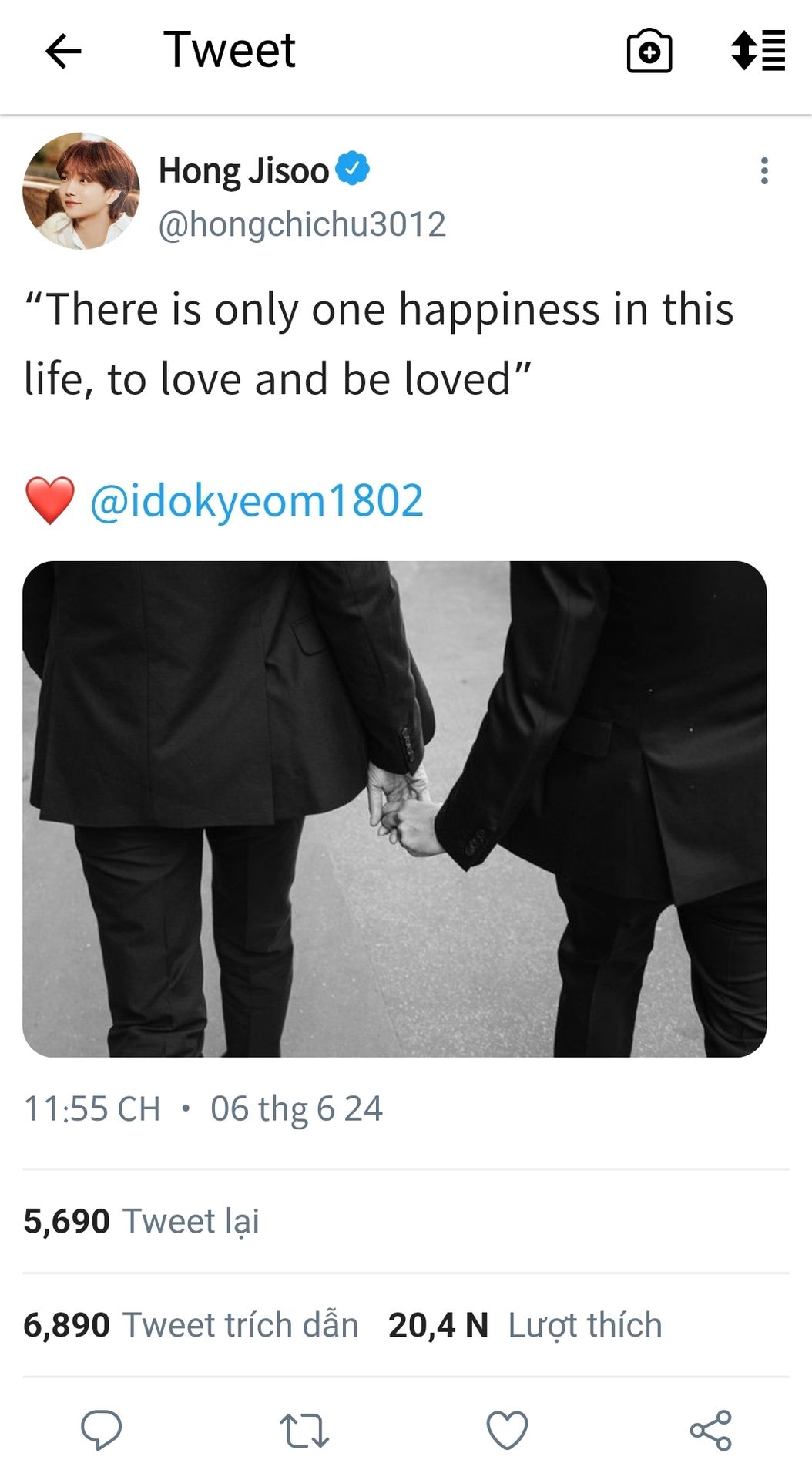Tap the Tweet header title
This screenshot has width=812, height=1480.
coord(229,50)
